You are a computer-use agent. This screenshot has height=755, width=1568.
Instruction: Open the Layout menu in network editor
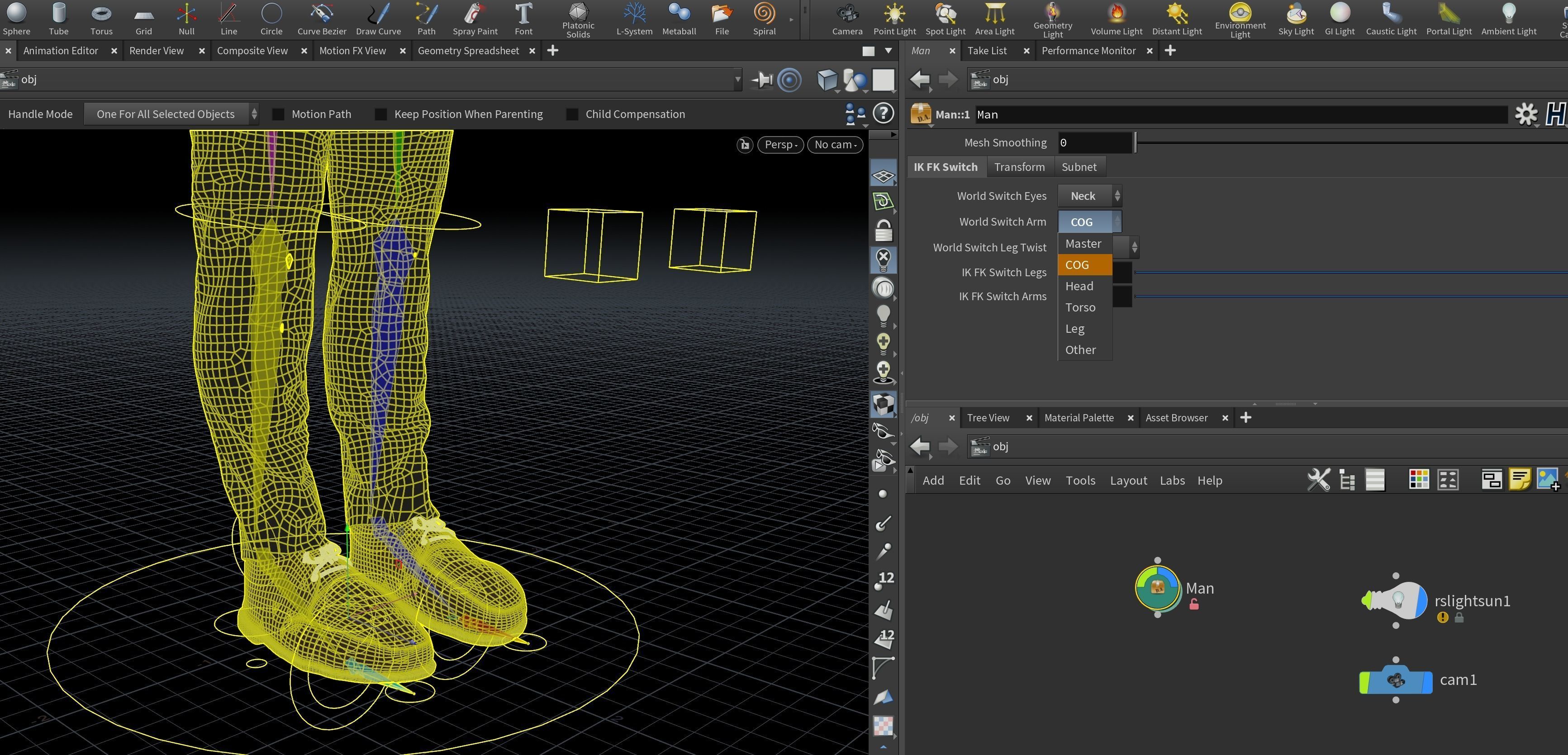pyautogui.click(x=1128, y=481)
